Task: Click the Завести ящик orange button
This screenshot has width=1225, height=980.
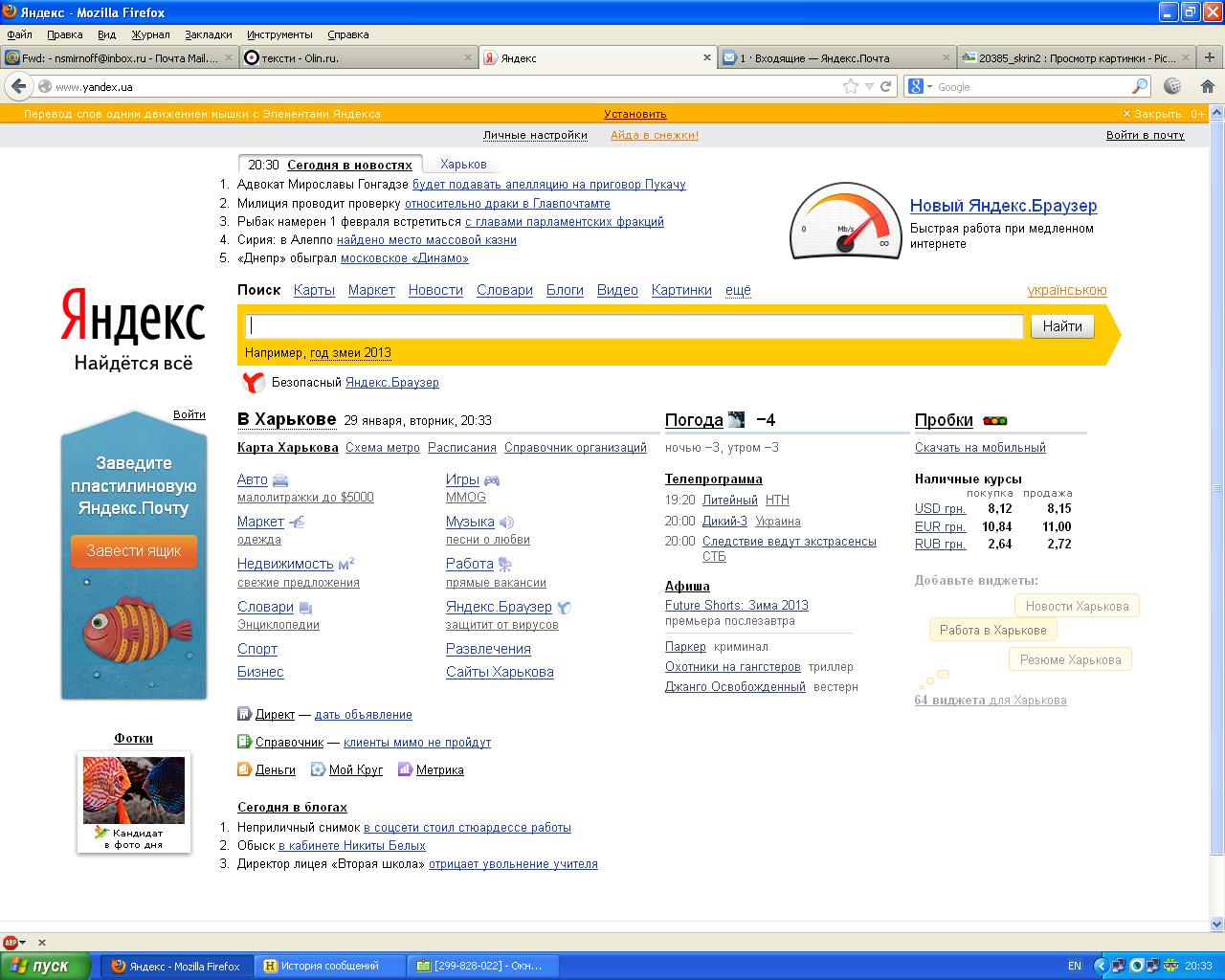Action: click(x=134, y=551)
